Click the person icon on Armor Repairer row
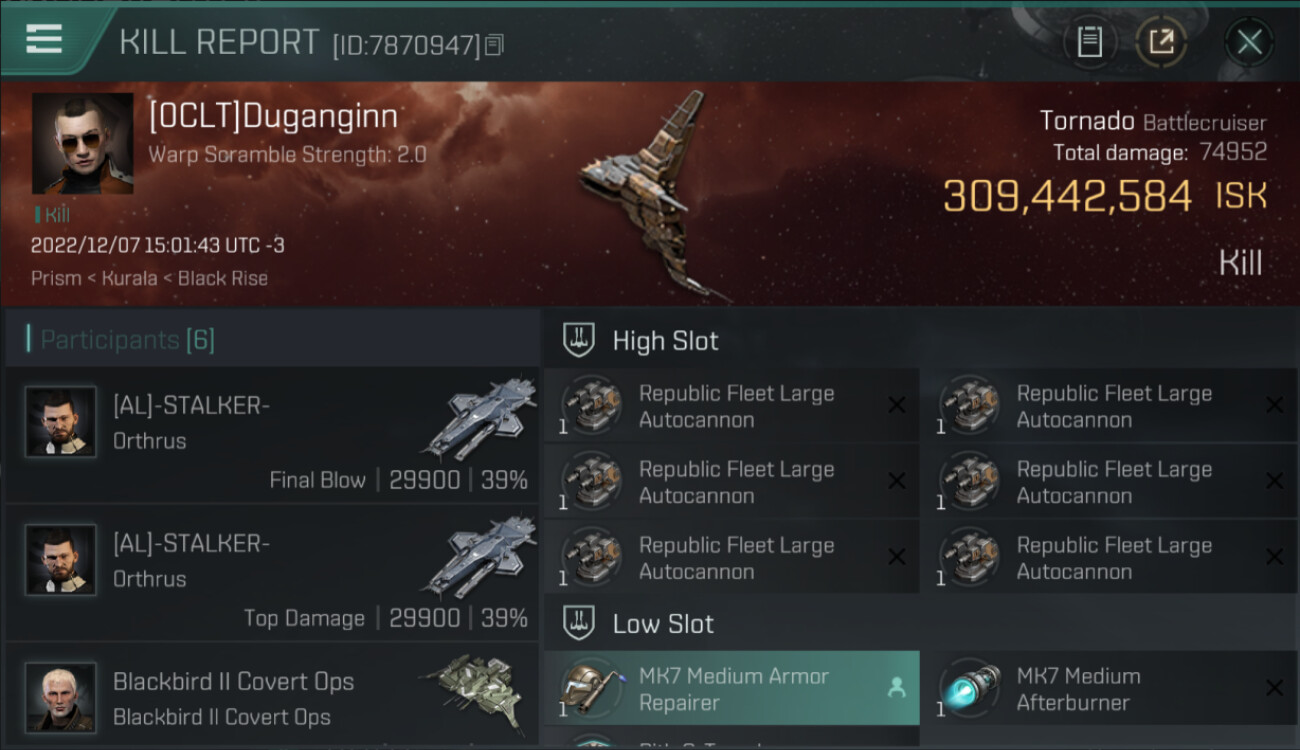 pos(896,688)
